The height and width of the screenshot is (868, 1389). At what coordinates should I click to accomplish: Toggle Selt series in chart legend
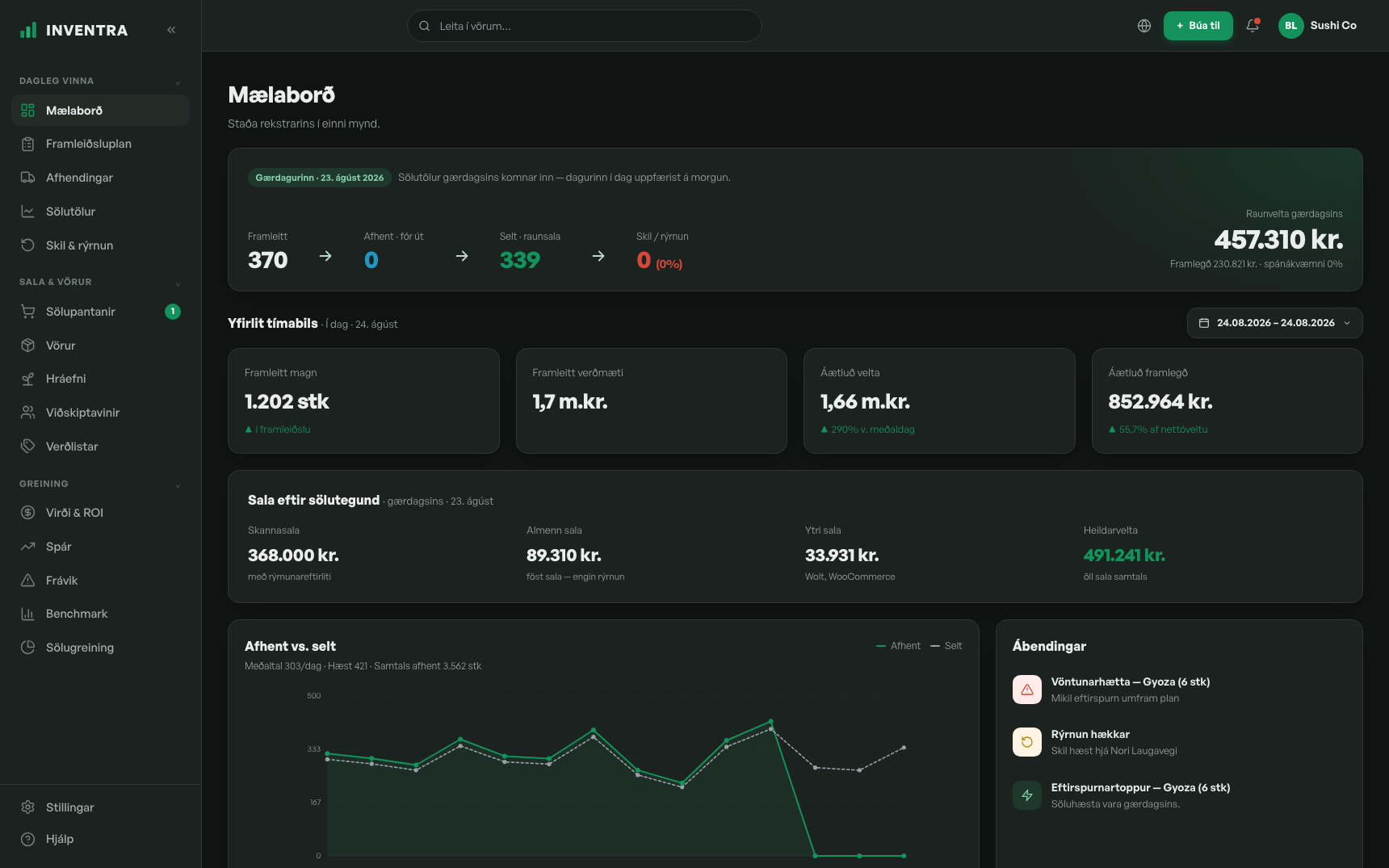946,646
